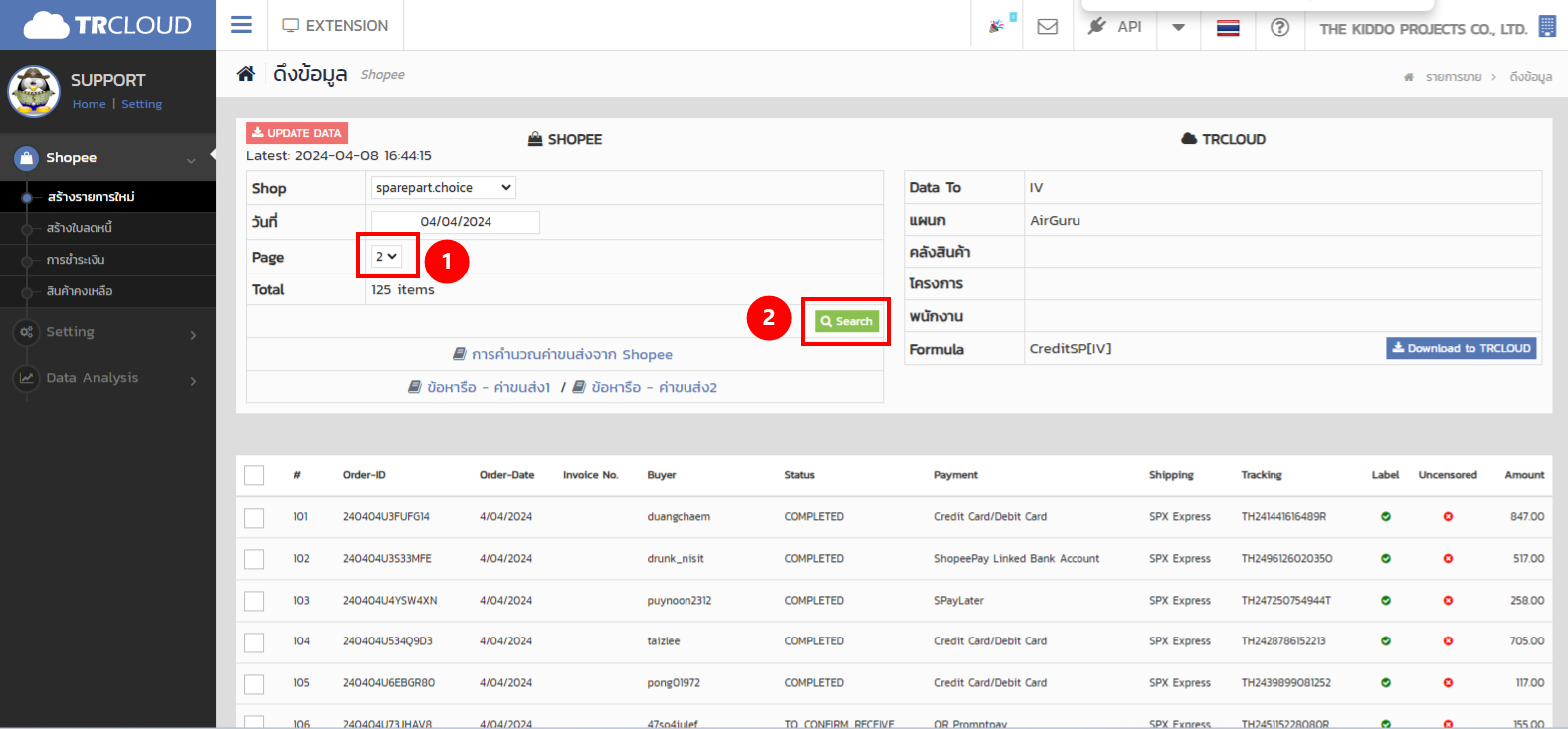This screenshot has height=729, width=1568.
Task: Click the Data Analysis chart icon
Action: pos(26,378)
